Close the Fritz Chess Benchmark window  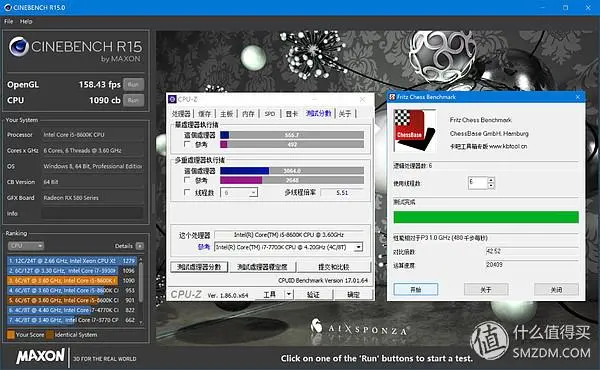578,97
